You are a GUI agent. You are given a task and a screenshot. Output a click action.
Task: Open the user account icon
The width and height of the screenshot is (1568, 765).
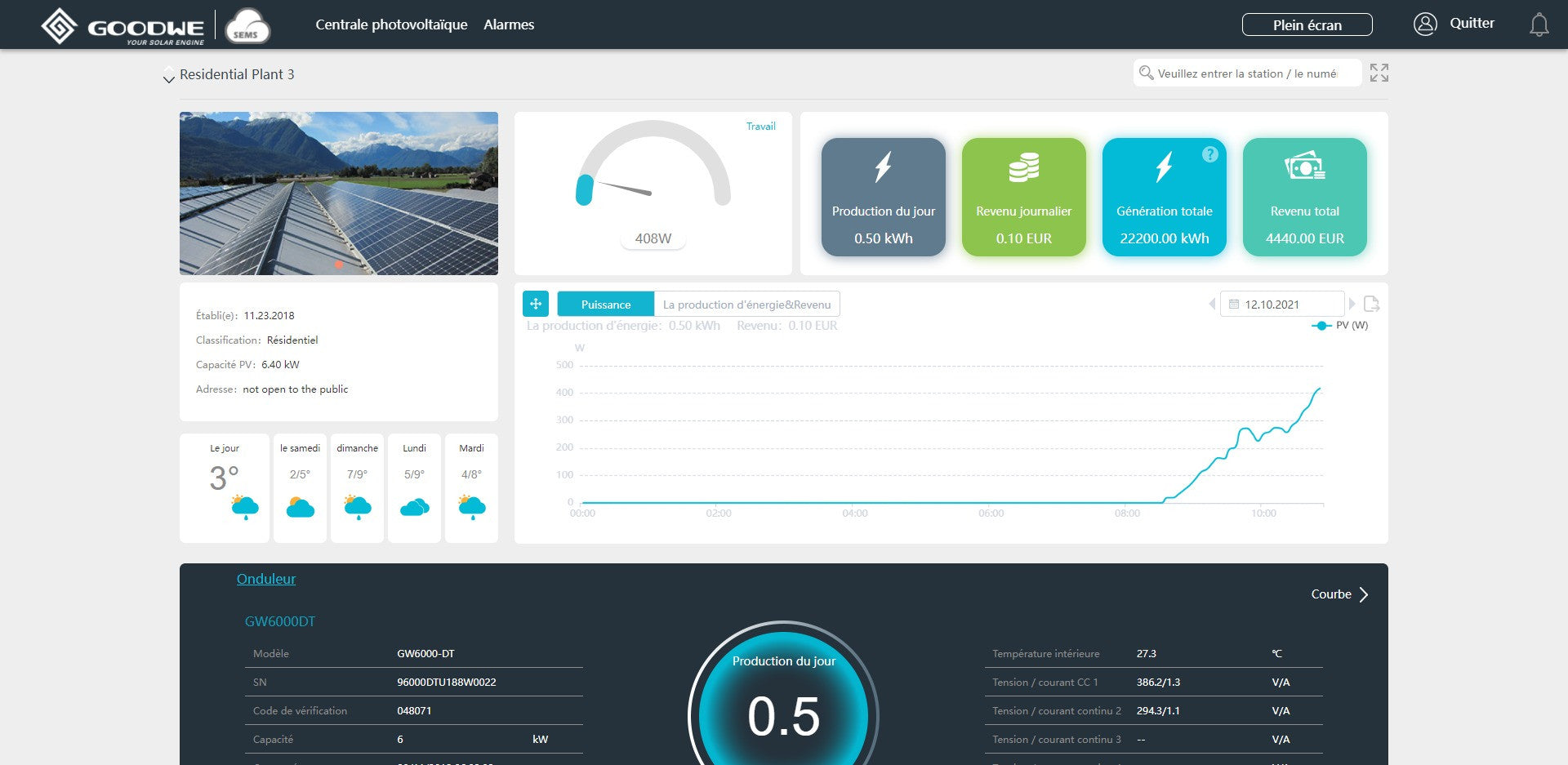coord(1425,24)
